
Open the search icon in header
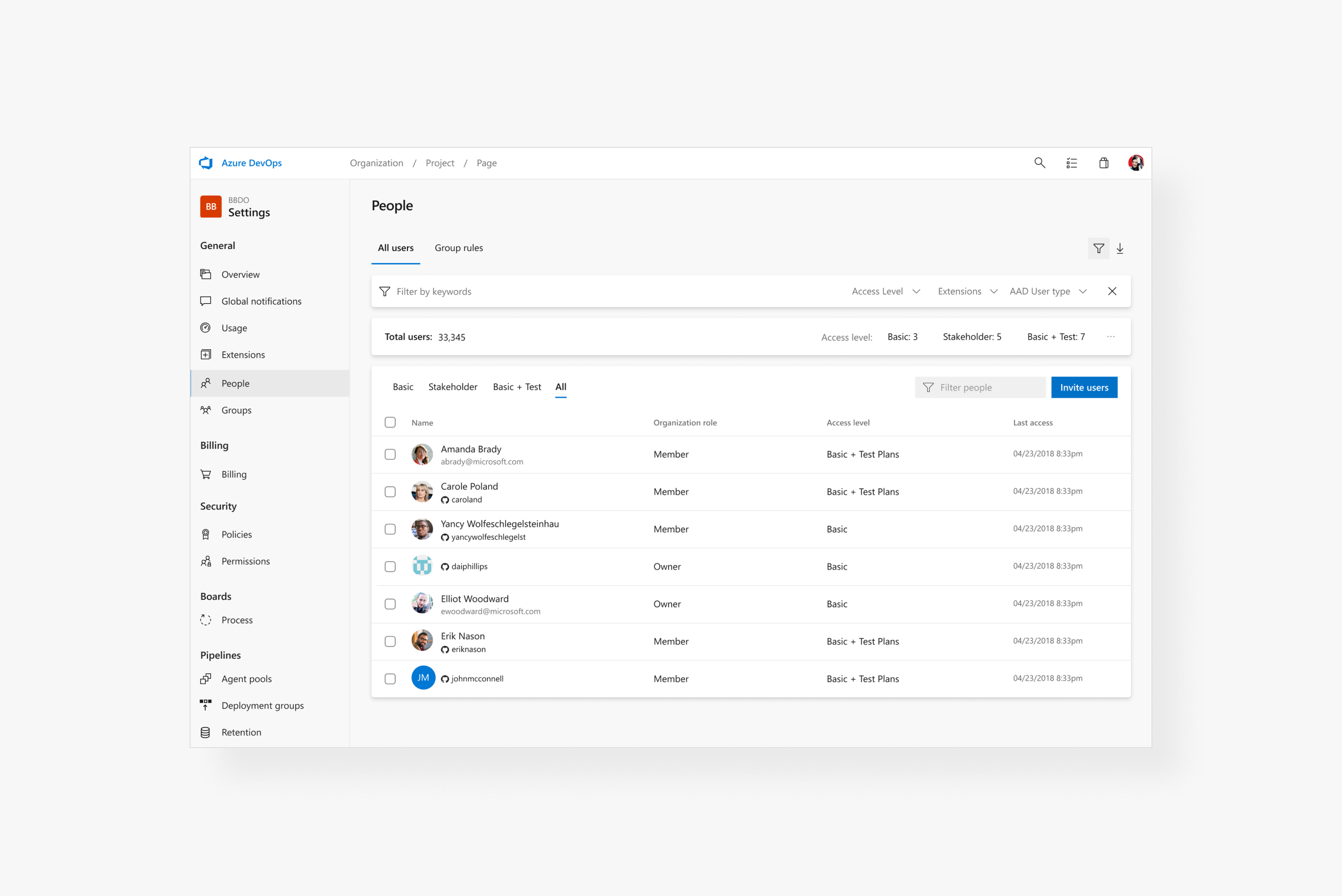(1040, 163)
